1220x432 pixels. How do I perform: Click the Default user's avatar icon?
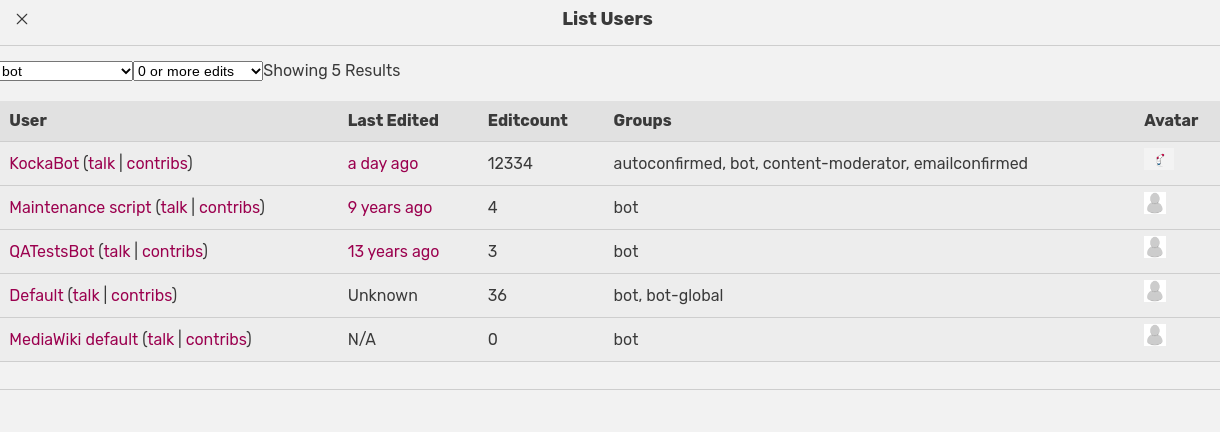pos(1155,292)
